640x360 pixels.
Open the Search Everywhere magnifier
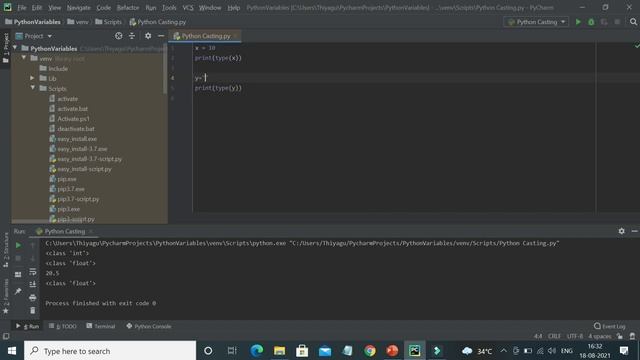tap(633, 22)
